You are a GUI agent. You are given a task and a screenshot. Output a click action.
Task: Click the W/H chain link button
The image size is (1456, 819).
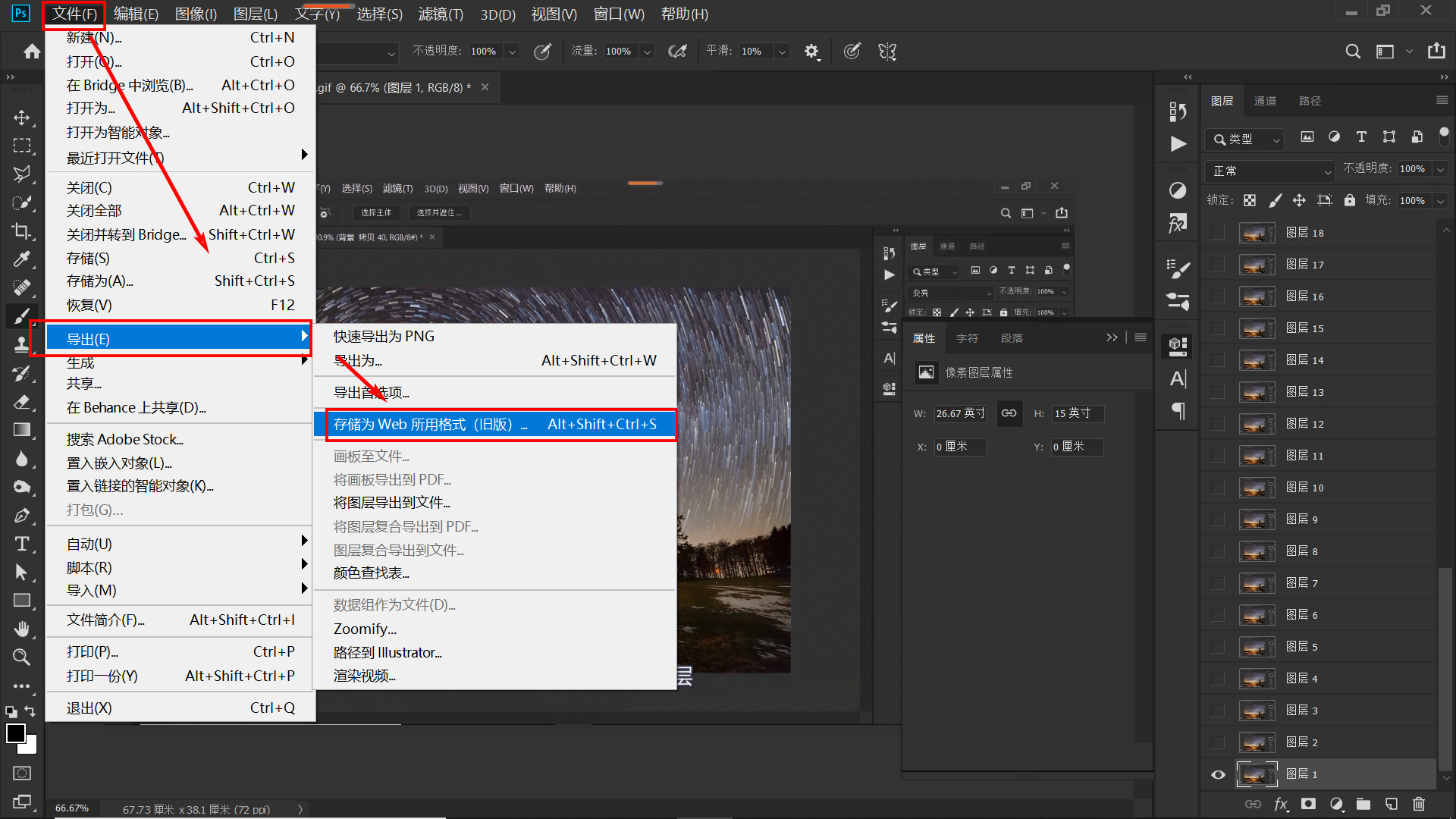[1009, 413]
